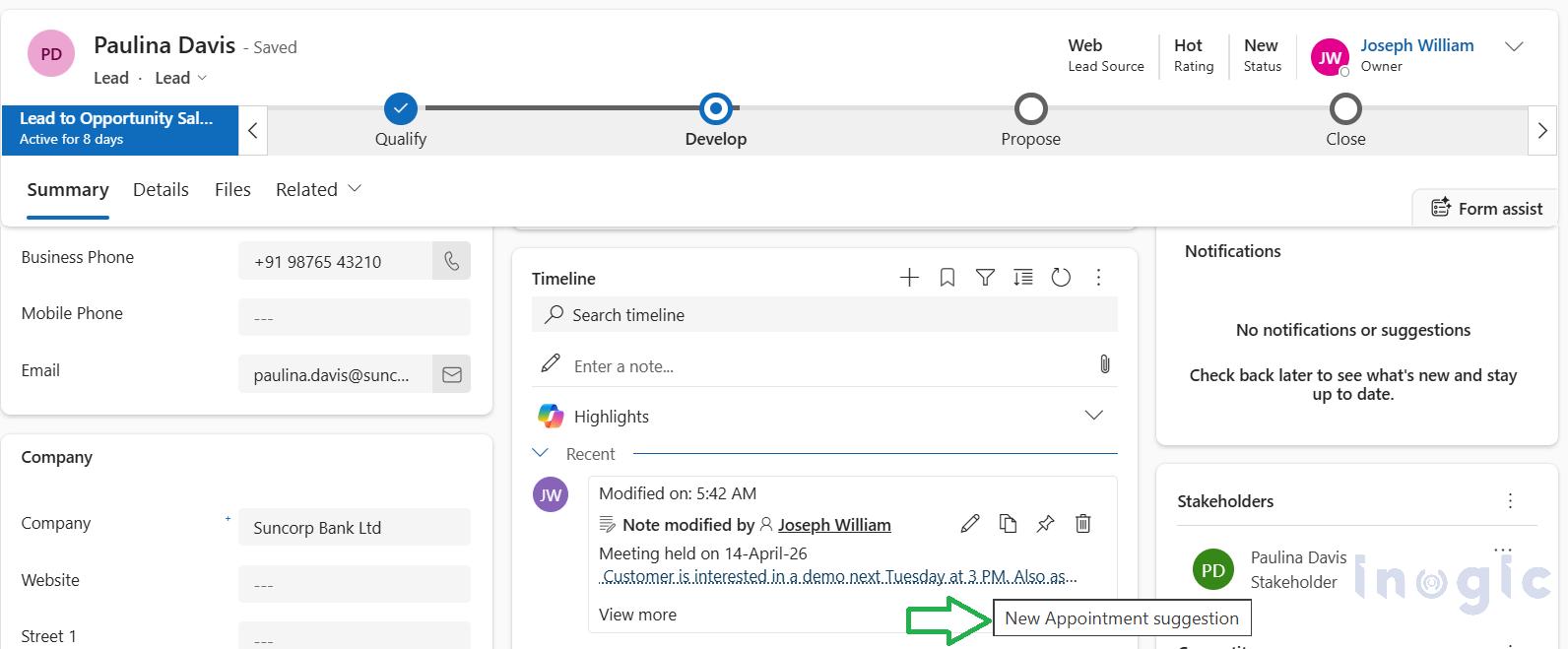Click the phone call icon beside Business Phone
The width and height of the screenshot is (1568, 649).
(451, 261)
